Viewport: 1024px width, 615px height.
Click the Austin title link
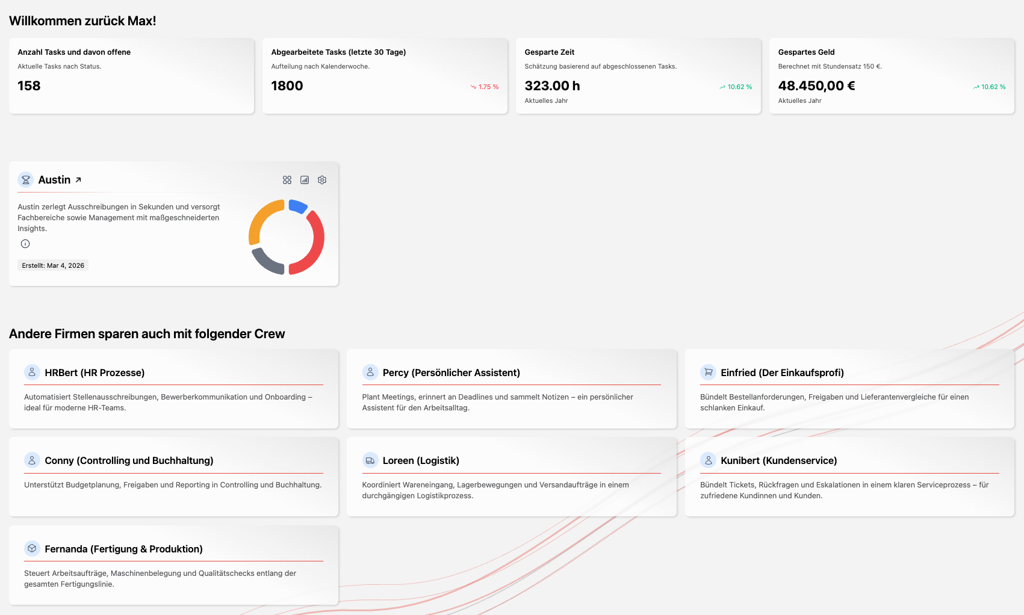tap(54, 180)
